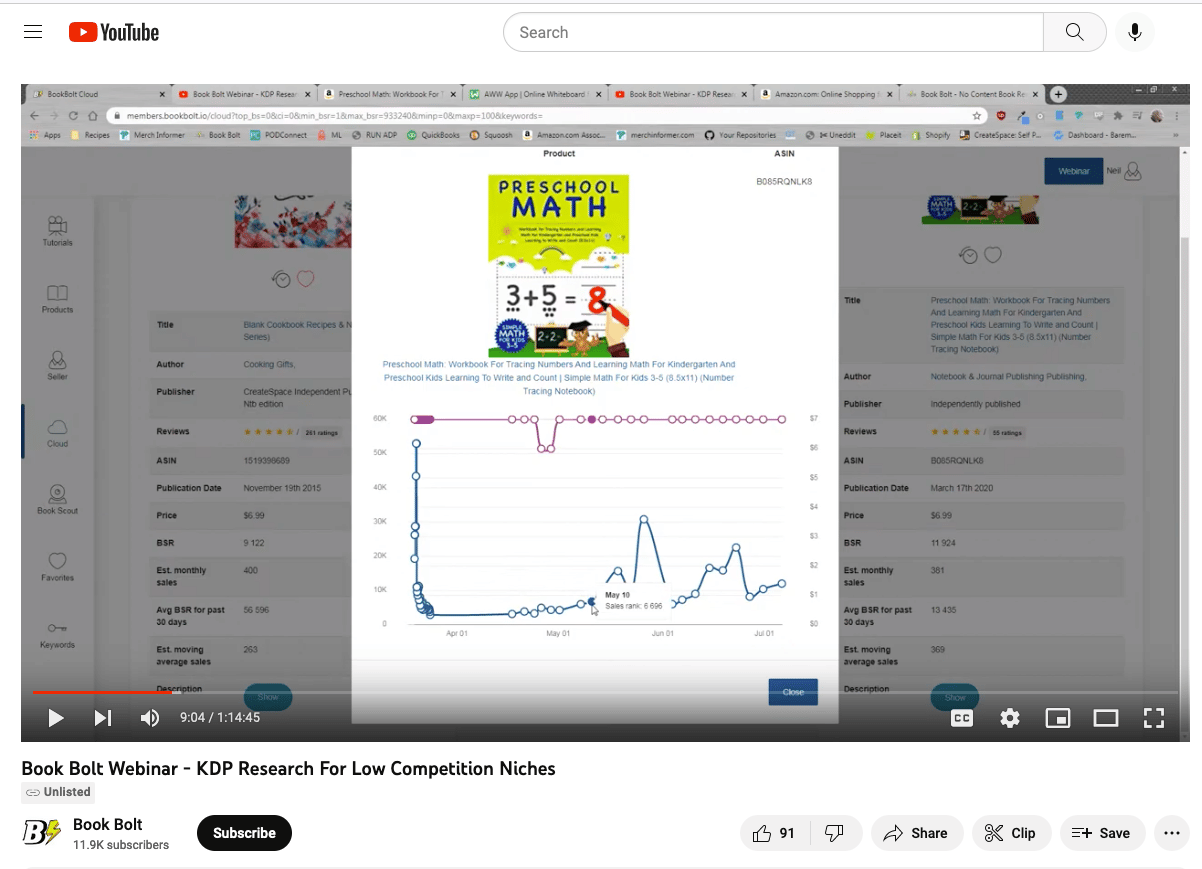Open the Book Bolt channel name link
Screen dimensions: 1202x869
pyautogui.click(x=108, y=824)
